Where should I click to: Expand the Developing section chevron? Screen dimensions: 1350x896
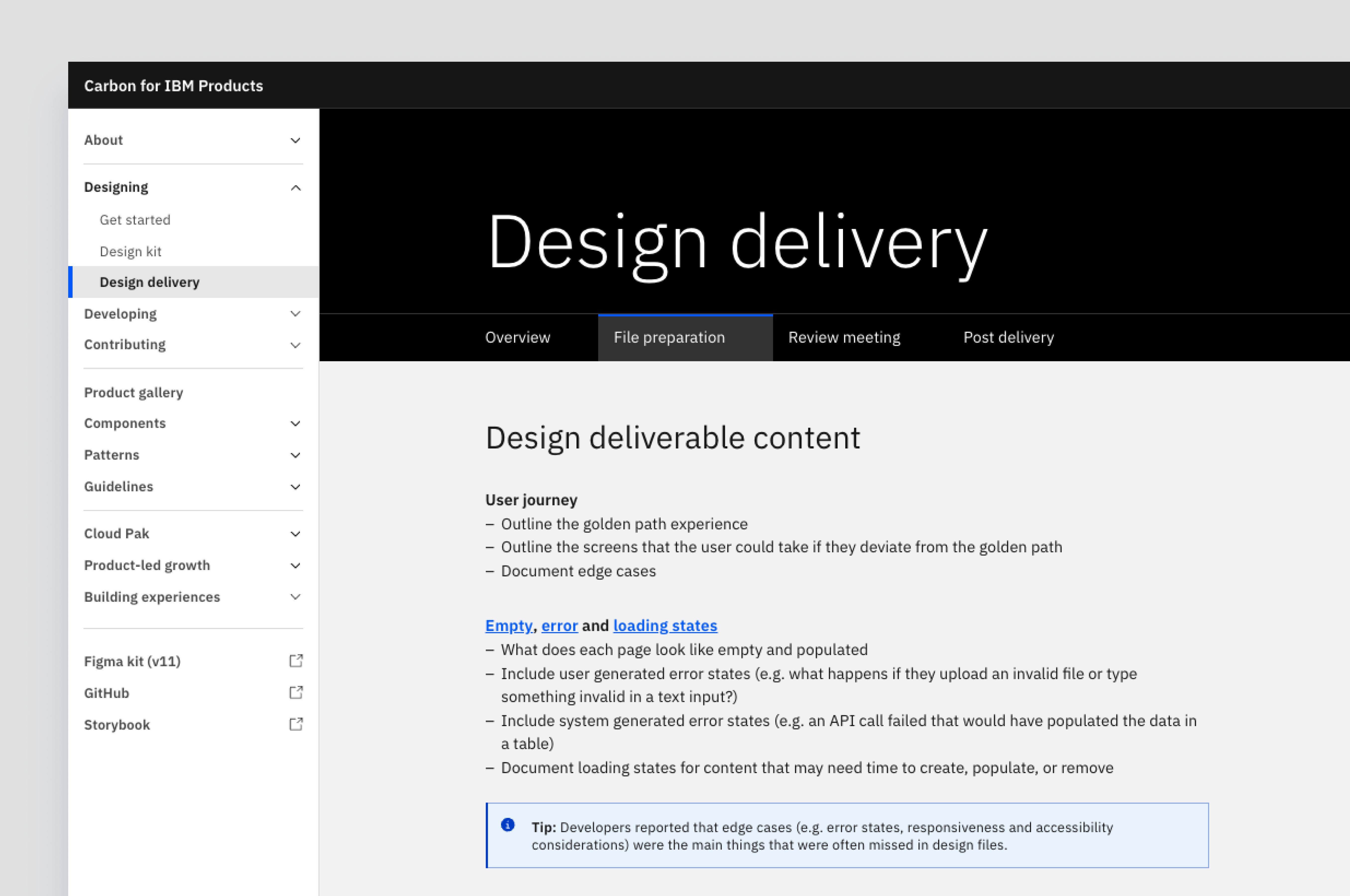[295, 314]
